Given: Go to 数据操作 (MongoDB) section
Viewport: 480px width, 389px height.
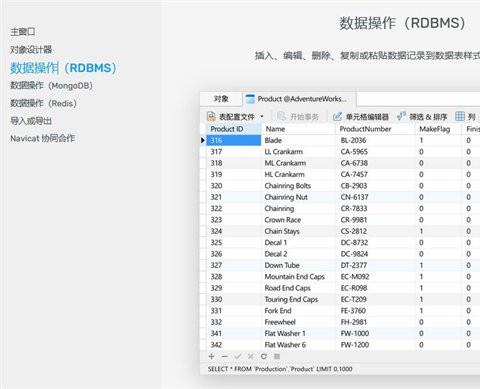Looking at the screenshot, I should point(51,86).
